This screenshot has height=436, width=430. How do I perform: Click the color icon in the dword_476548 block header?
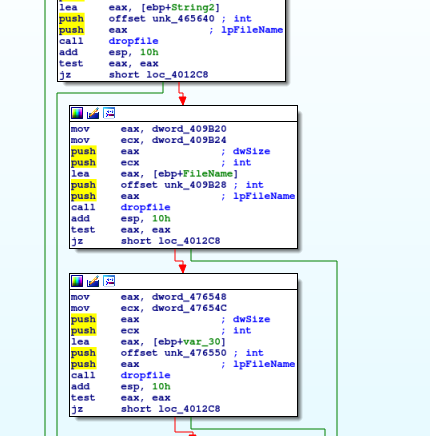77,281
